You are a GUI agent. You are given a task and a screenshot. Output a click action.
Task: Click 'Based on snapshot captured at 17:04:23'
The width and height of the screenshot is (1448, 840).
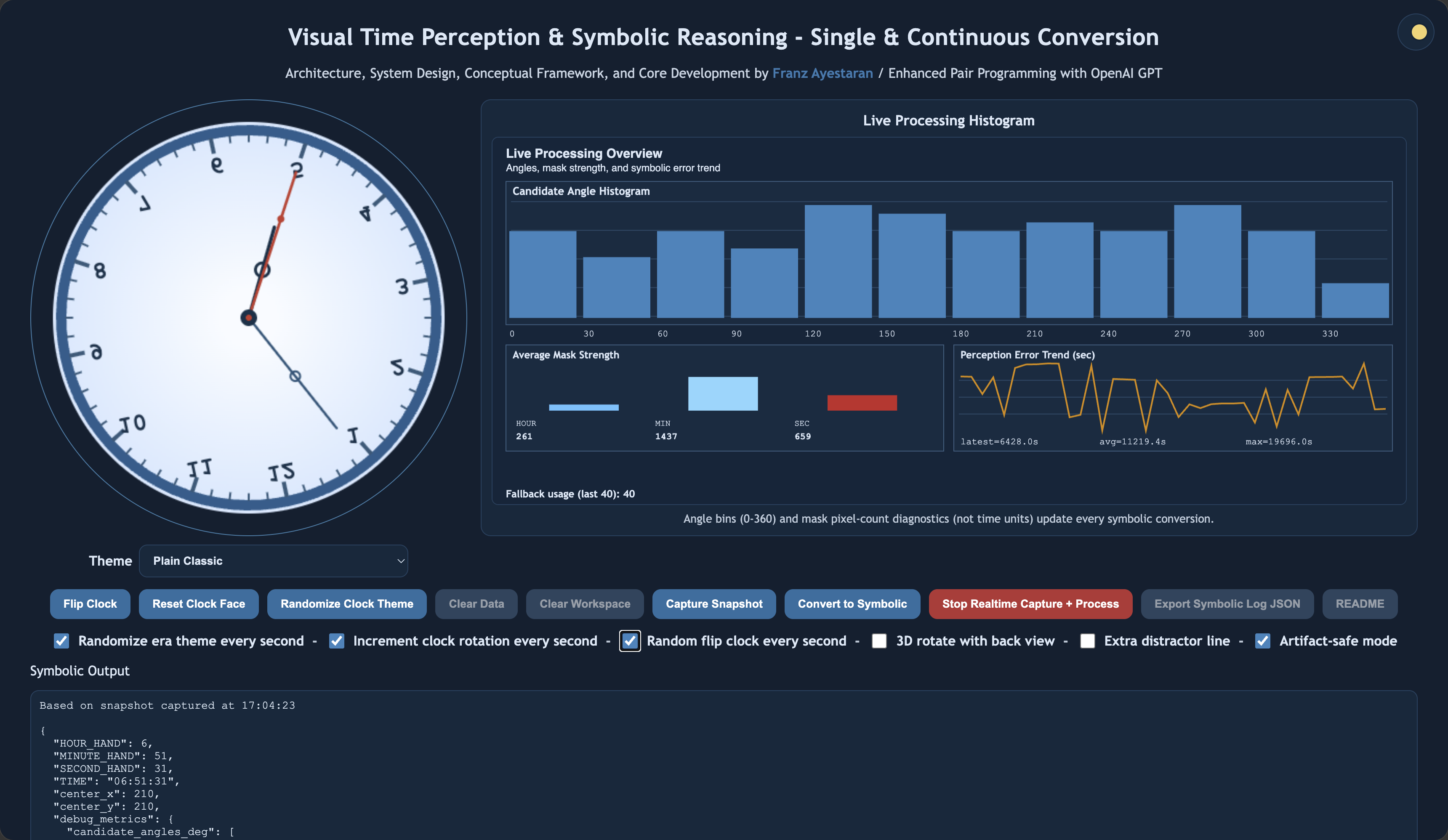[167, 706]
